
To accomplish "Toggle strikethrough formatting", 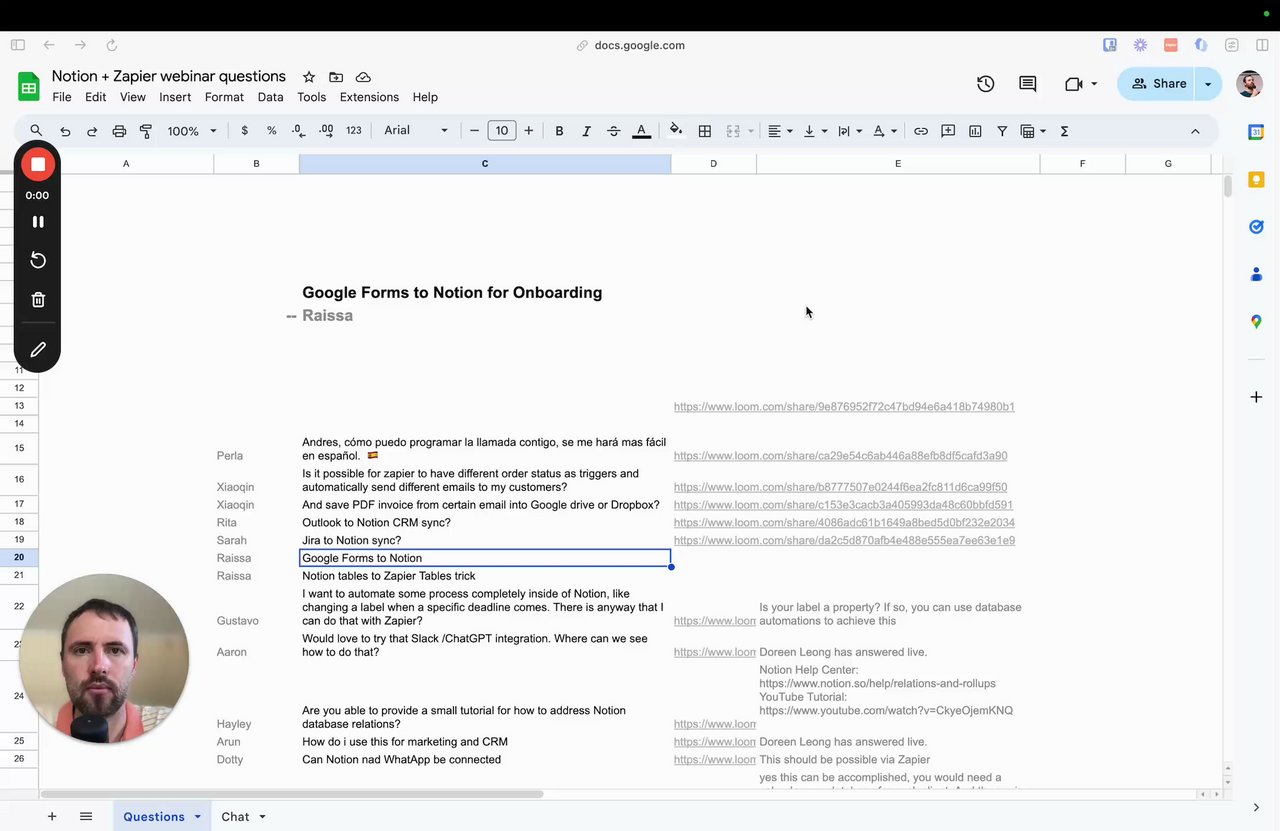I will (614, 131).
